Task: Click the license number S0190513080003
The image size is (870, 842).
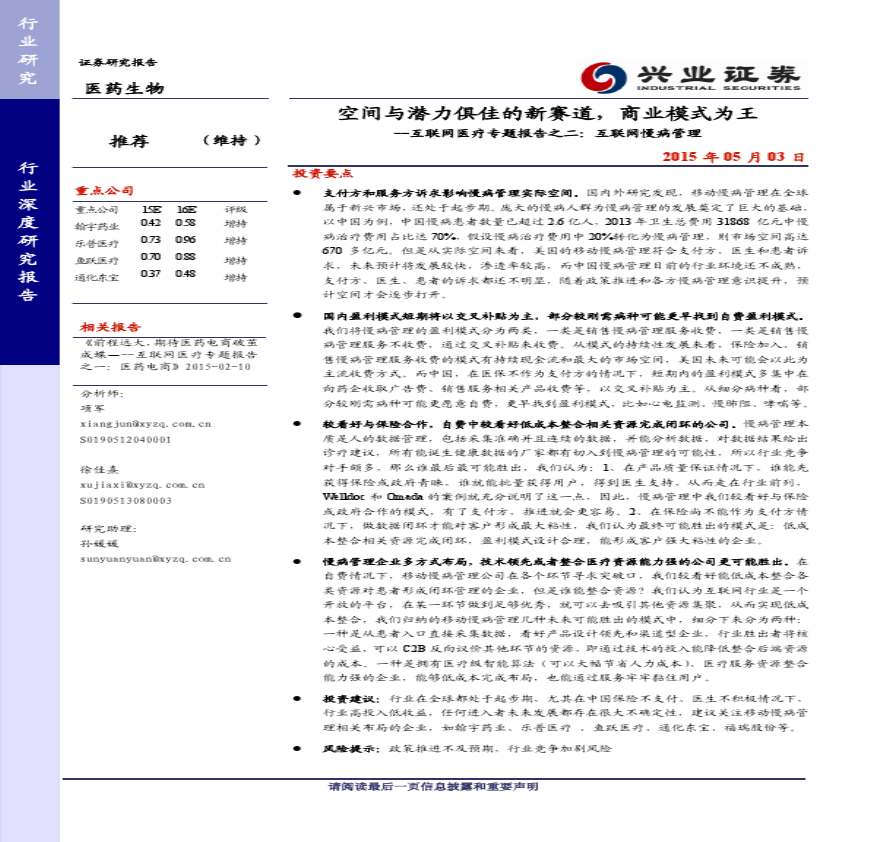Action: pos(125,501)
